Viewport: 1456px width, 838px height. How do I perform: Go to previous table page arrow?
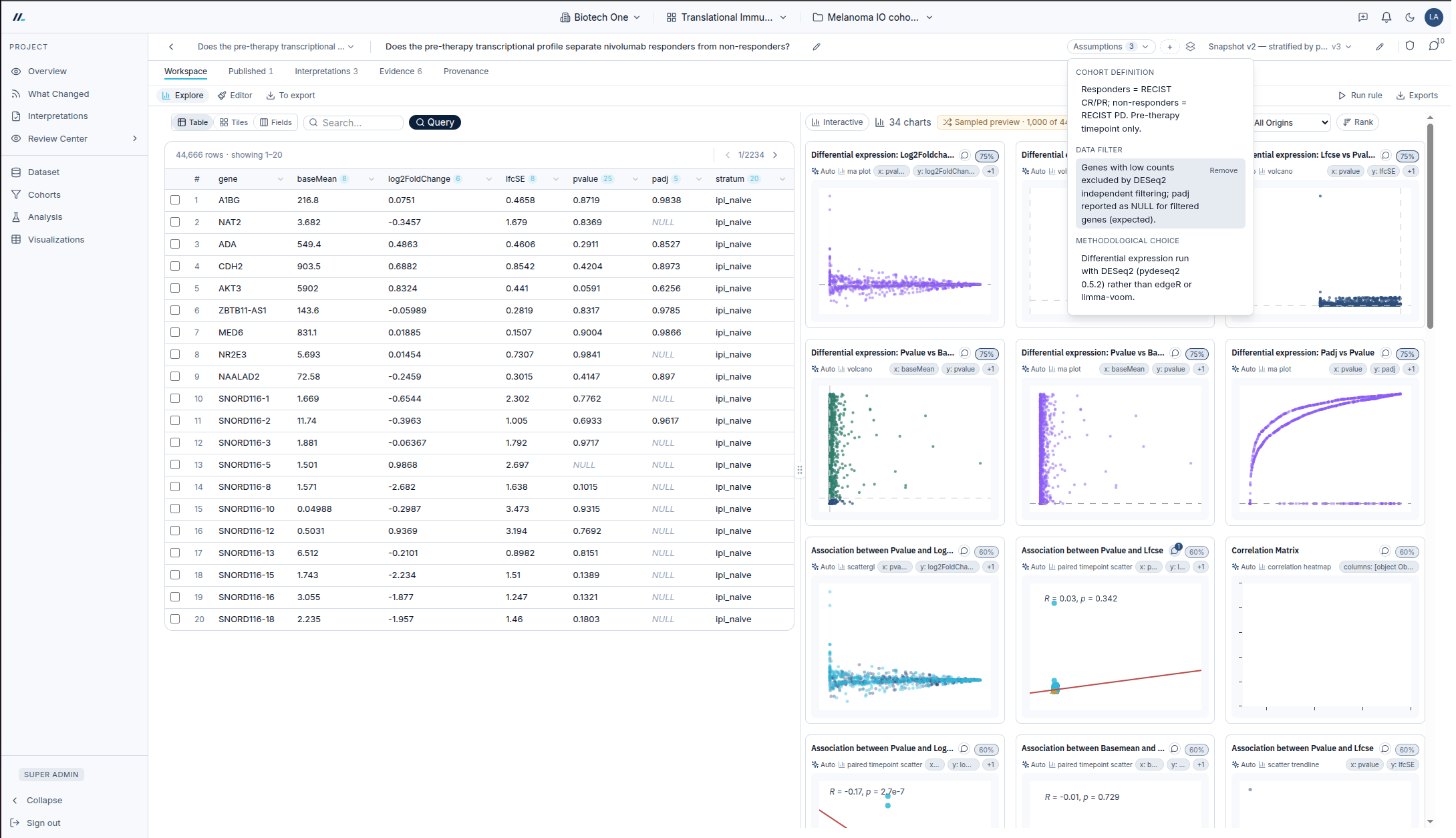pyautogui.click(x=728, y=155)
